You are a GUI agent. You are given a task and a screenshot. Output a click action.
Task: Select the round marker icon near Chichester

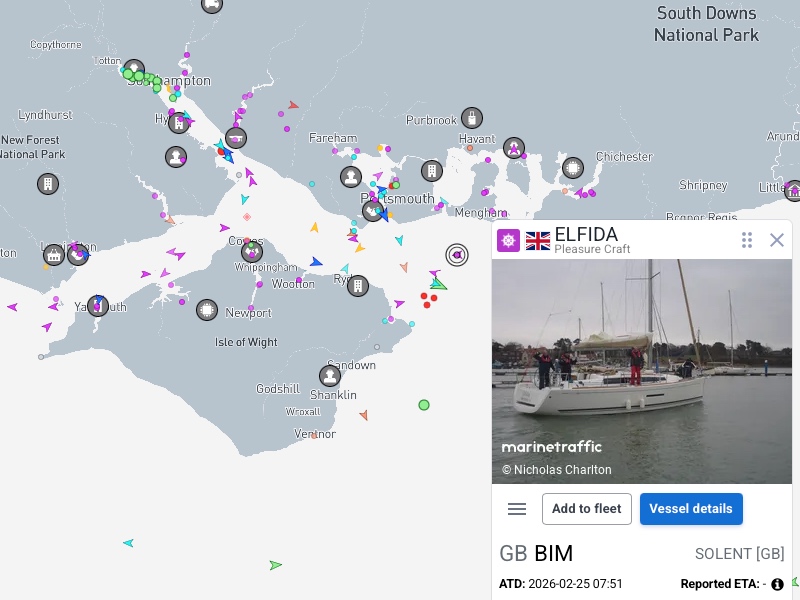coord(572,168)
